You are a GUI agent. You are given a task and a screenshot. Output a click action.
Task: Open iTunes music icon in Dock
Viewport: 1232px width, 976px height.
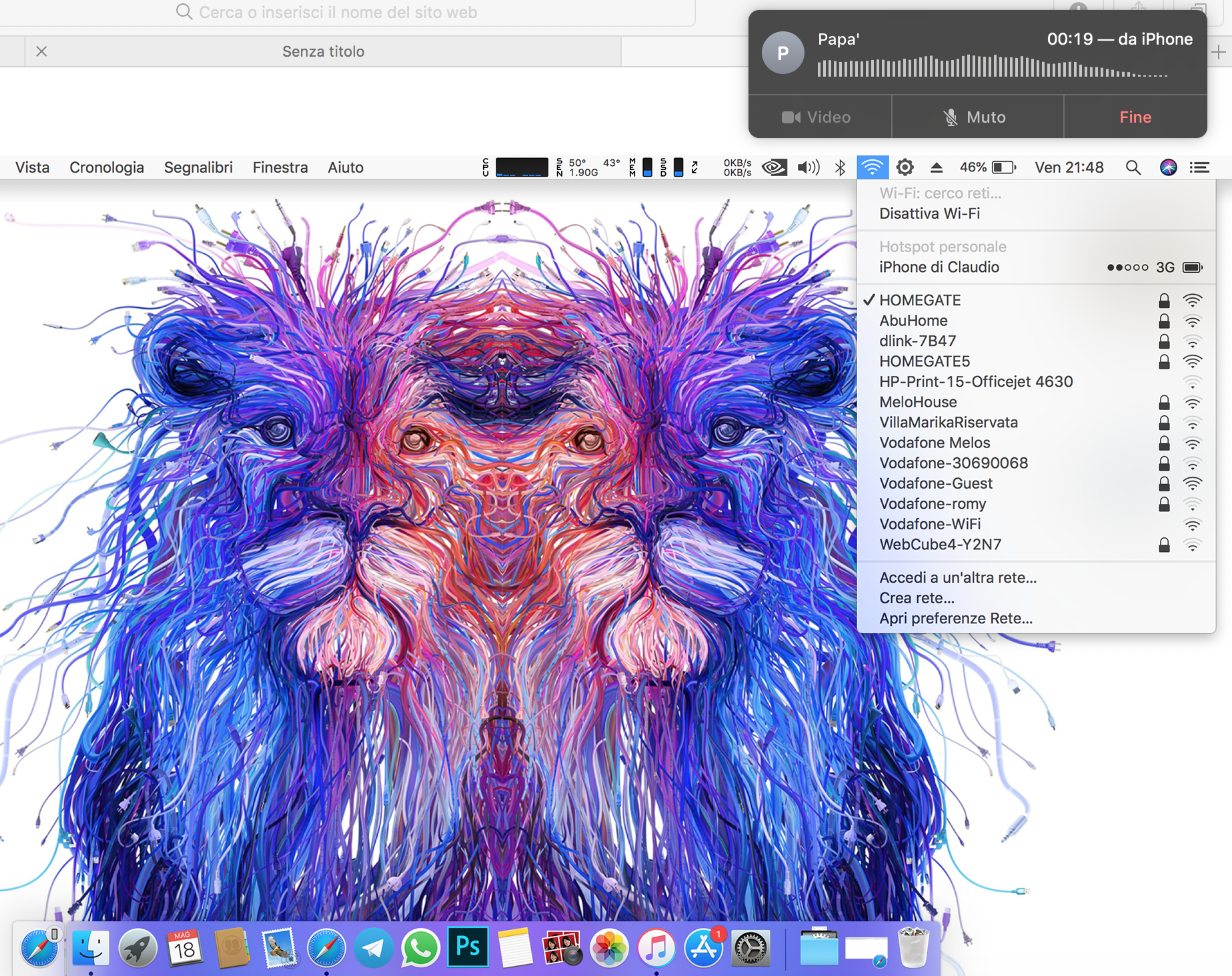pos(657,947)
